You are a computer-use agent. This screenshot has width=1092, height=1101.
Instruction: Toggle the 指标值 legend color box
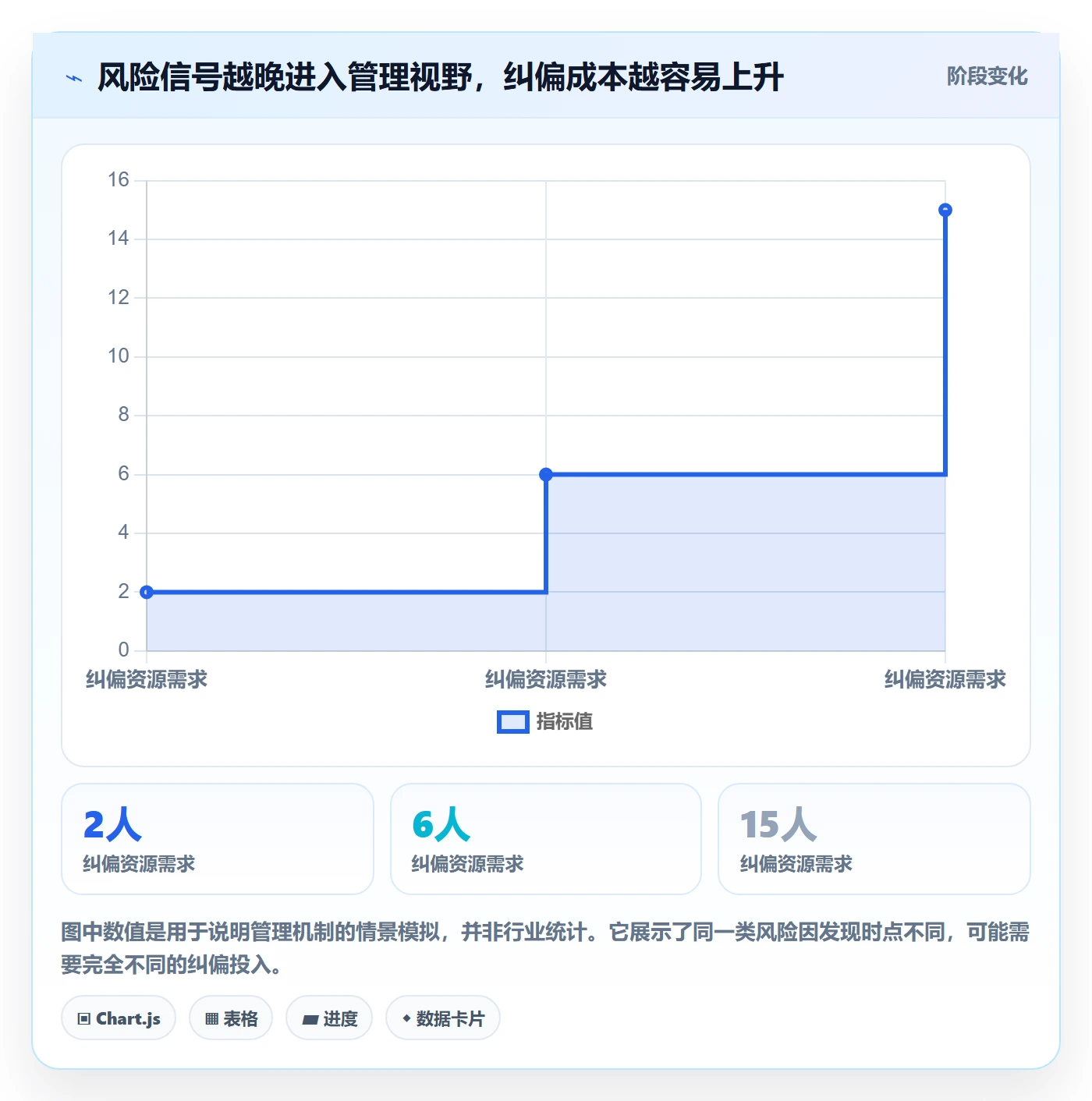click(513, 722)
